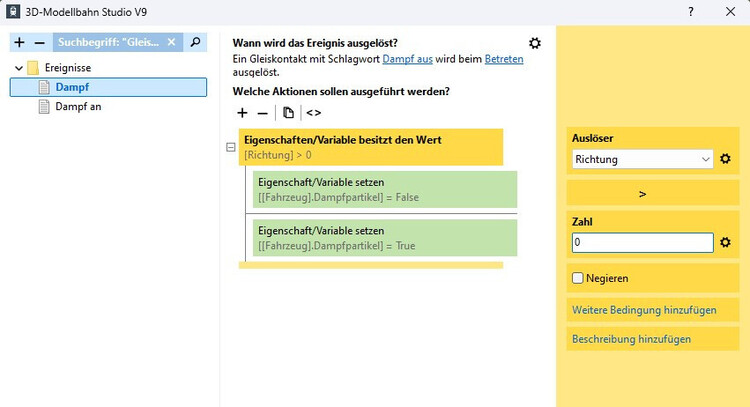750x407 pixels.
Task: Open trigger settings gear icon
Action: click(535, 43)
